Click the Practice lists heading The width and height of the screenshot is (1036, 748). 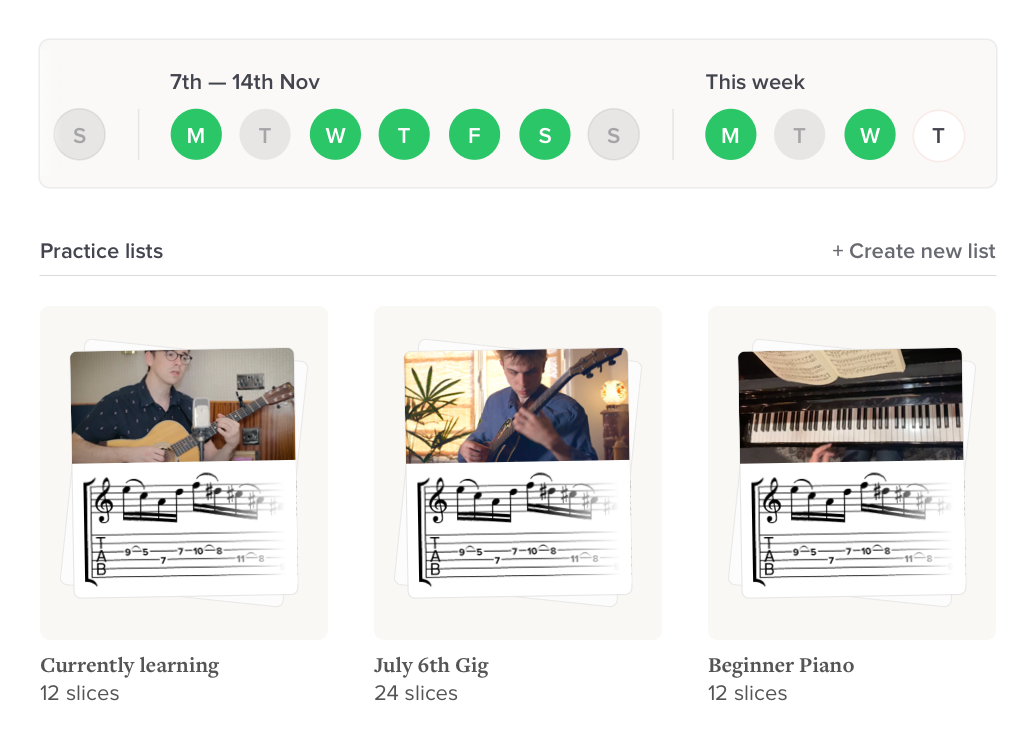click(x=101, y=251)
